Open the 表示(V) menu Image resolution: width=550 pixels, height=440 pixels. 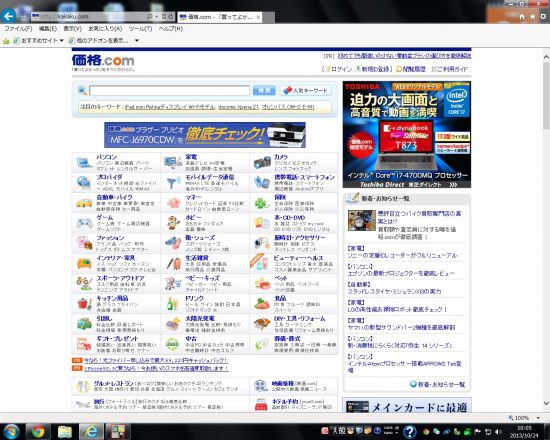click(x=73, y=29)
